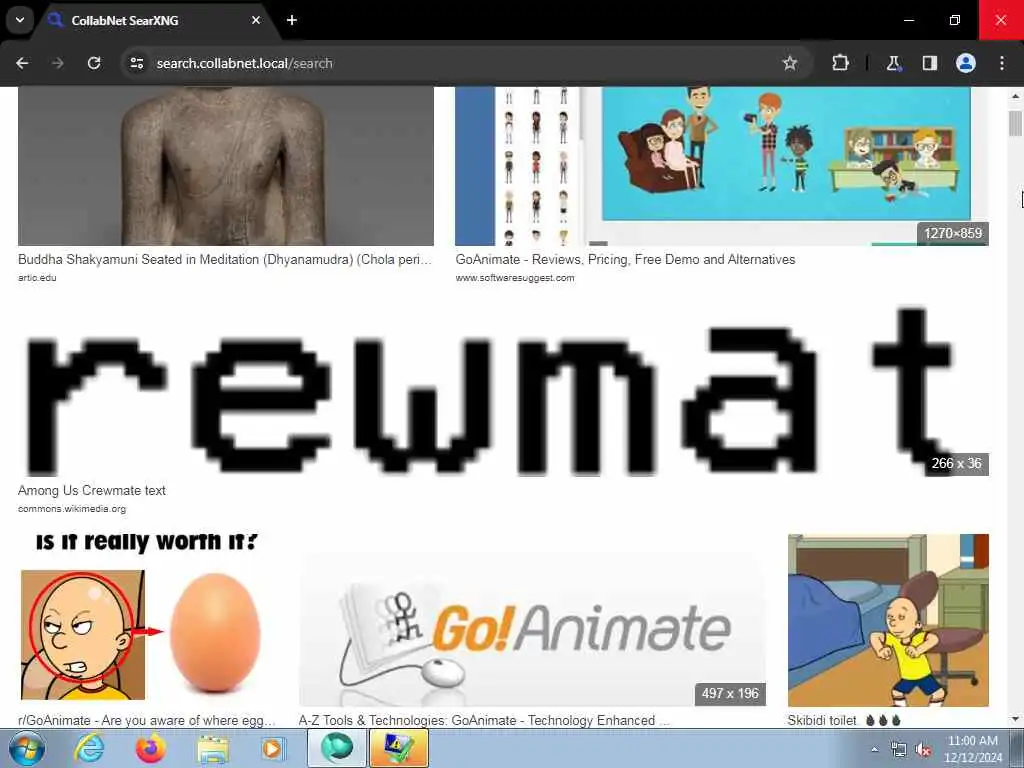Go back to the previous page
The width and height of the screenshot is (1024, 768).
[22, 63]
